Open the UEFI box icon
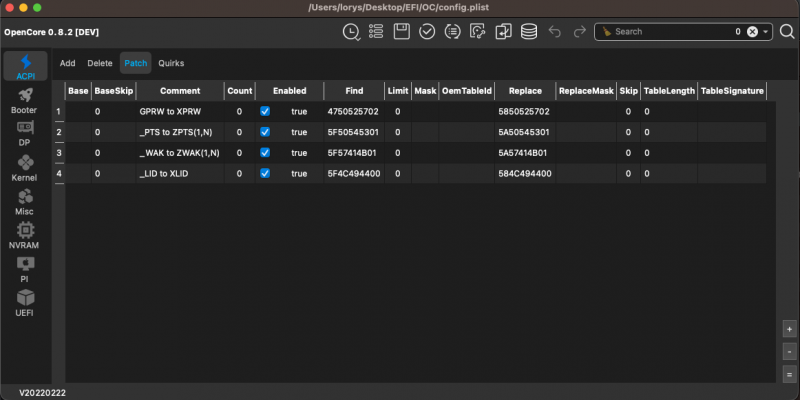The height and width of the screenshot is (400, 800). 26,297
